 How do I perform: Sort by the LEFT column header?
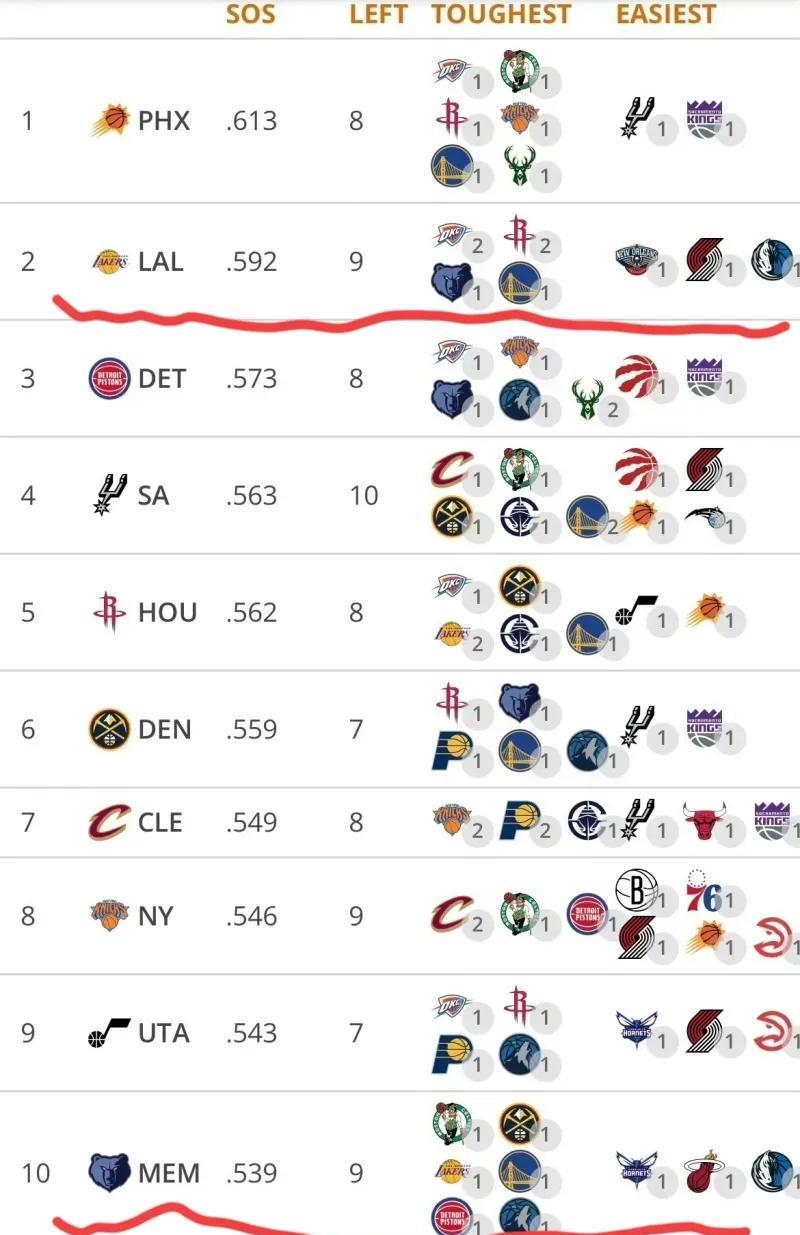pos(378,14)
